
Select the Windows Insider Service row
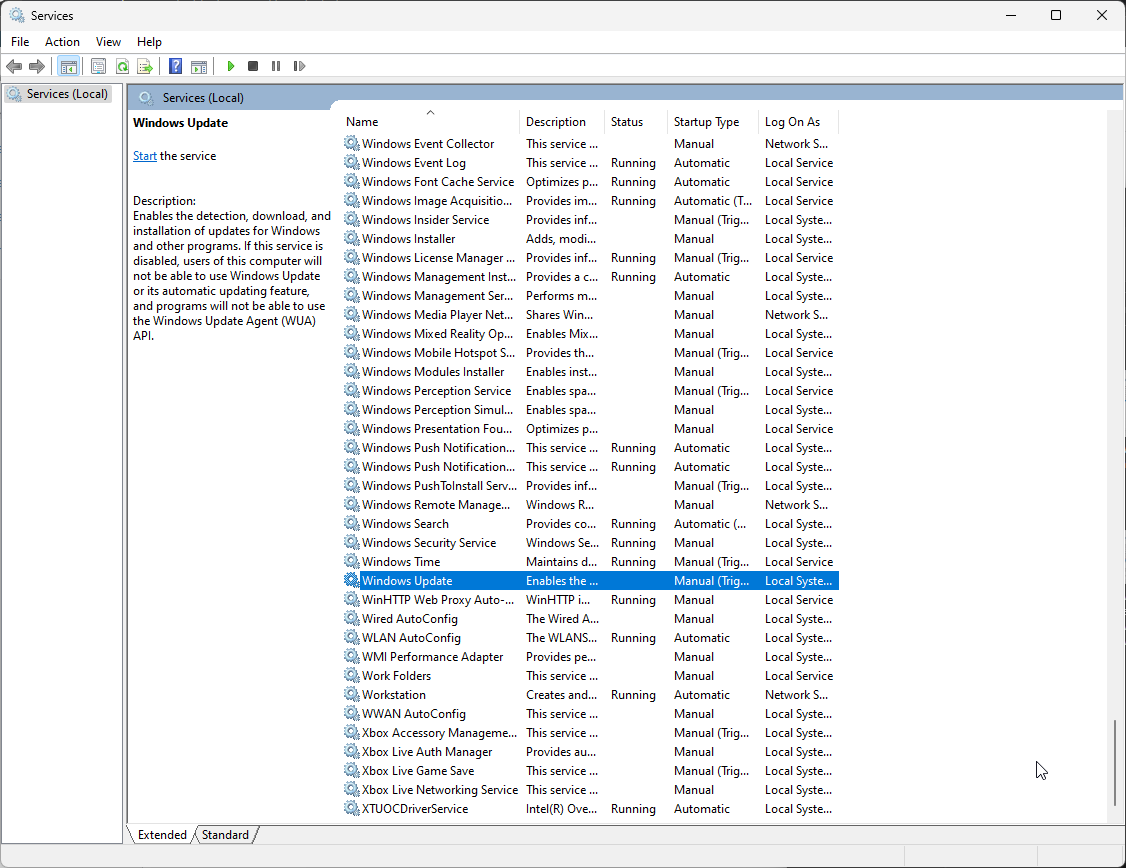pos(591,220)
